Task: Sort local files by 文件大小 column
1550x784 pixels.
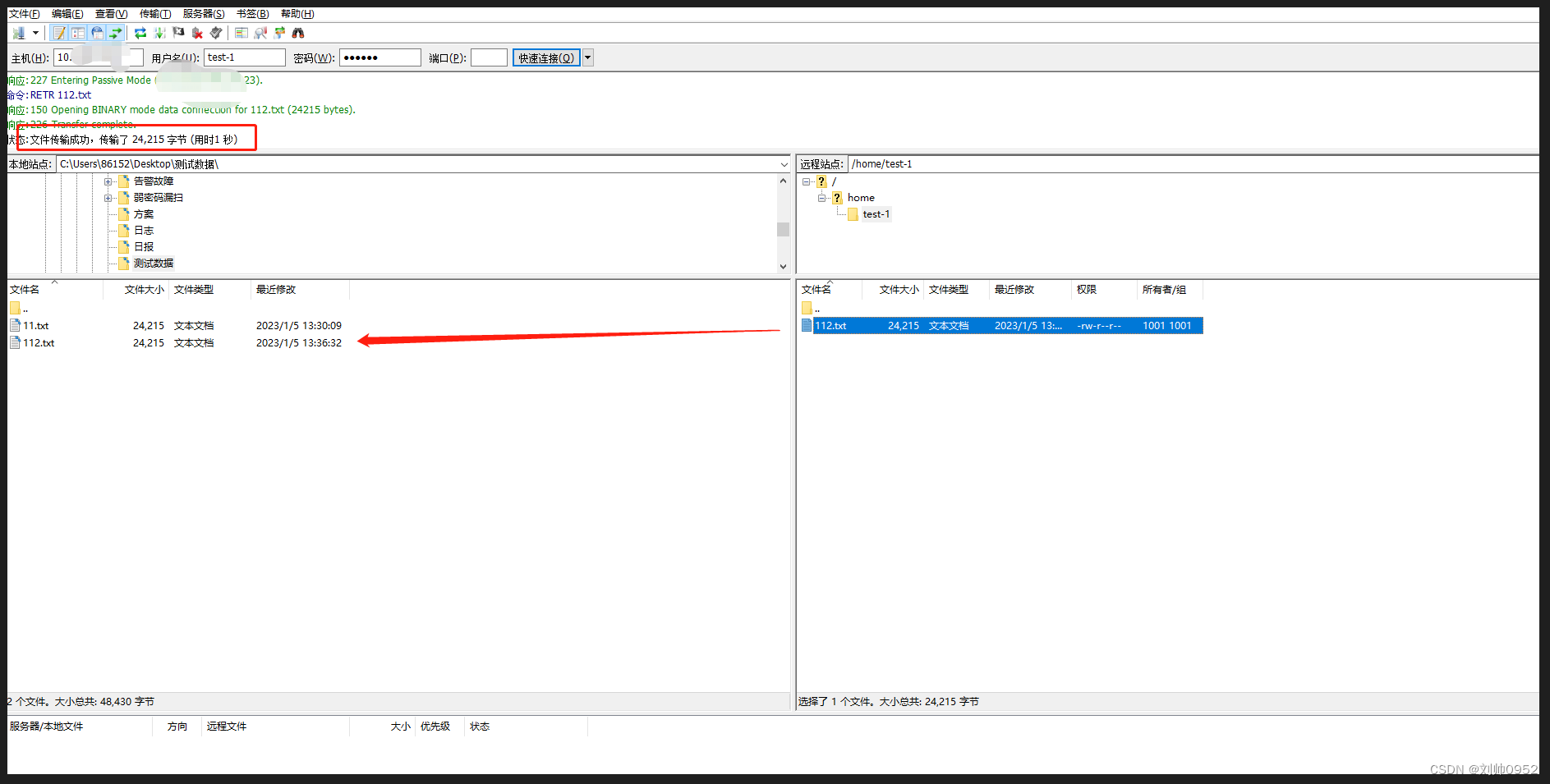Action: [136, 289]
